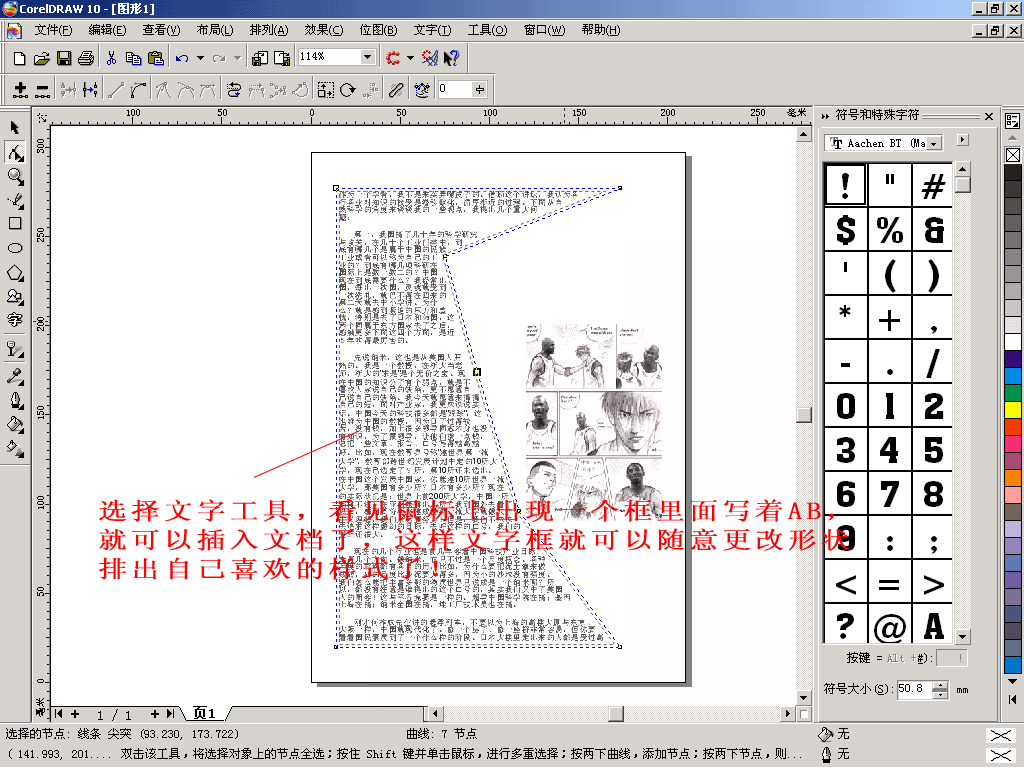Select the Rectangle tool
The image size is (1024, 768).
15,224
